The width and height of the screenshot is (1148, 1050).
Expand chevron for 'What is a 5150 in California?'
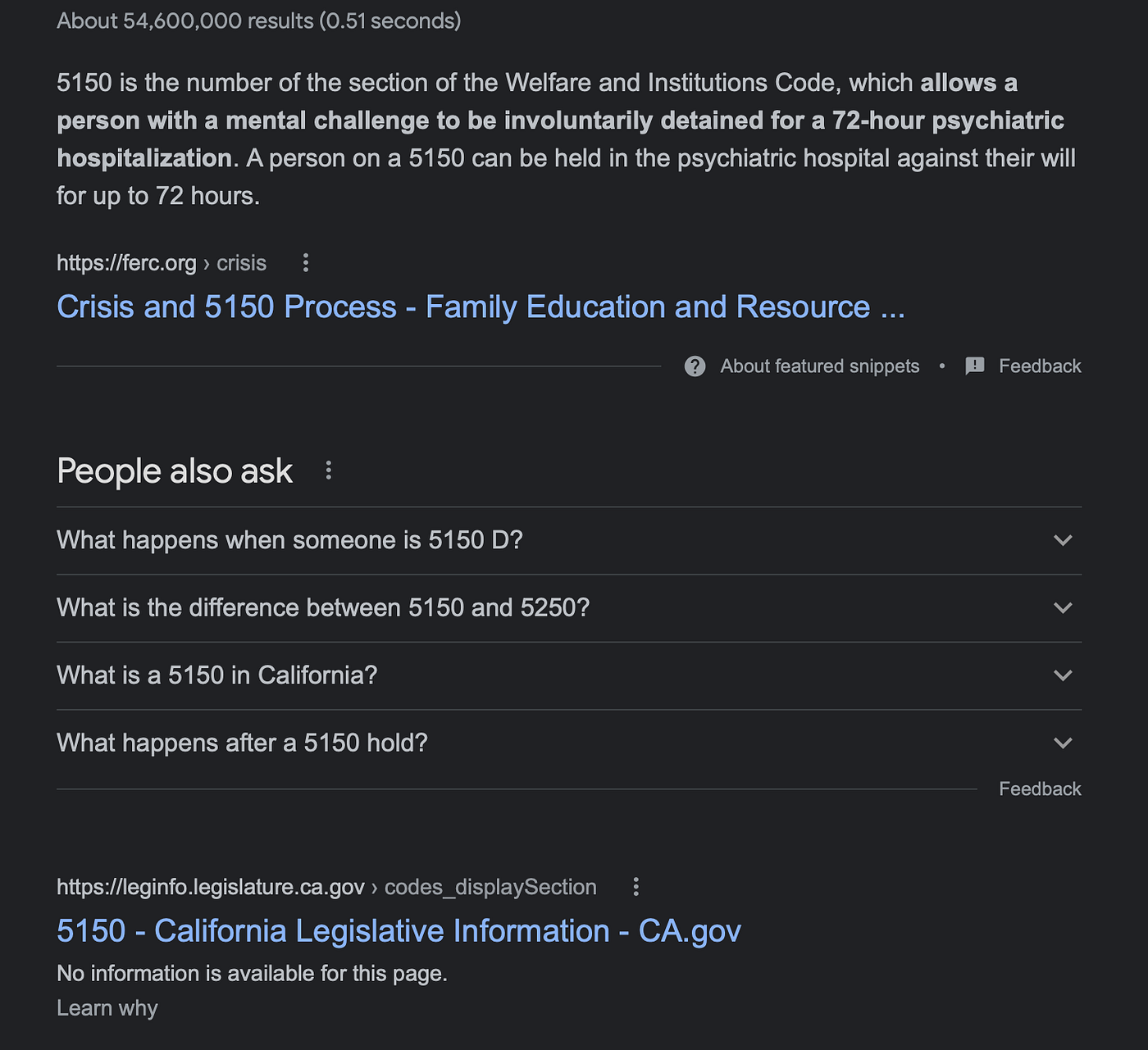point(1063,675)
